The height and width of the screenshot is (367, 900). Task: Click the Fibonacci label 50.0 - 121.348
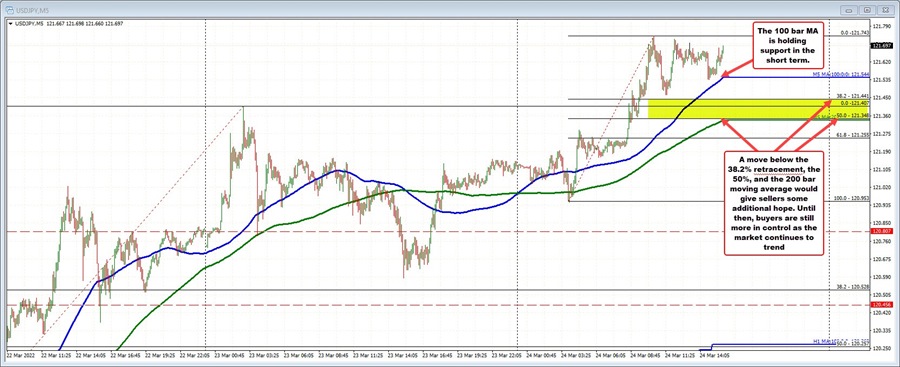coord(854,115)
